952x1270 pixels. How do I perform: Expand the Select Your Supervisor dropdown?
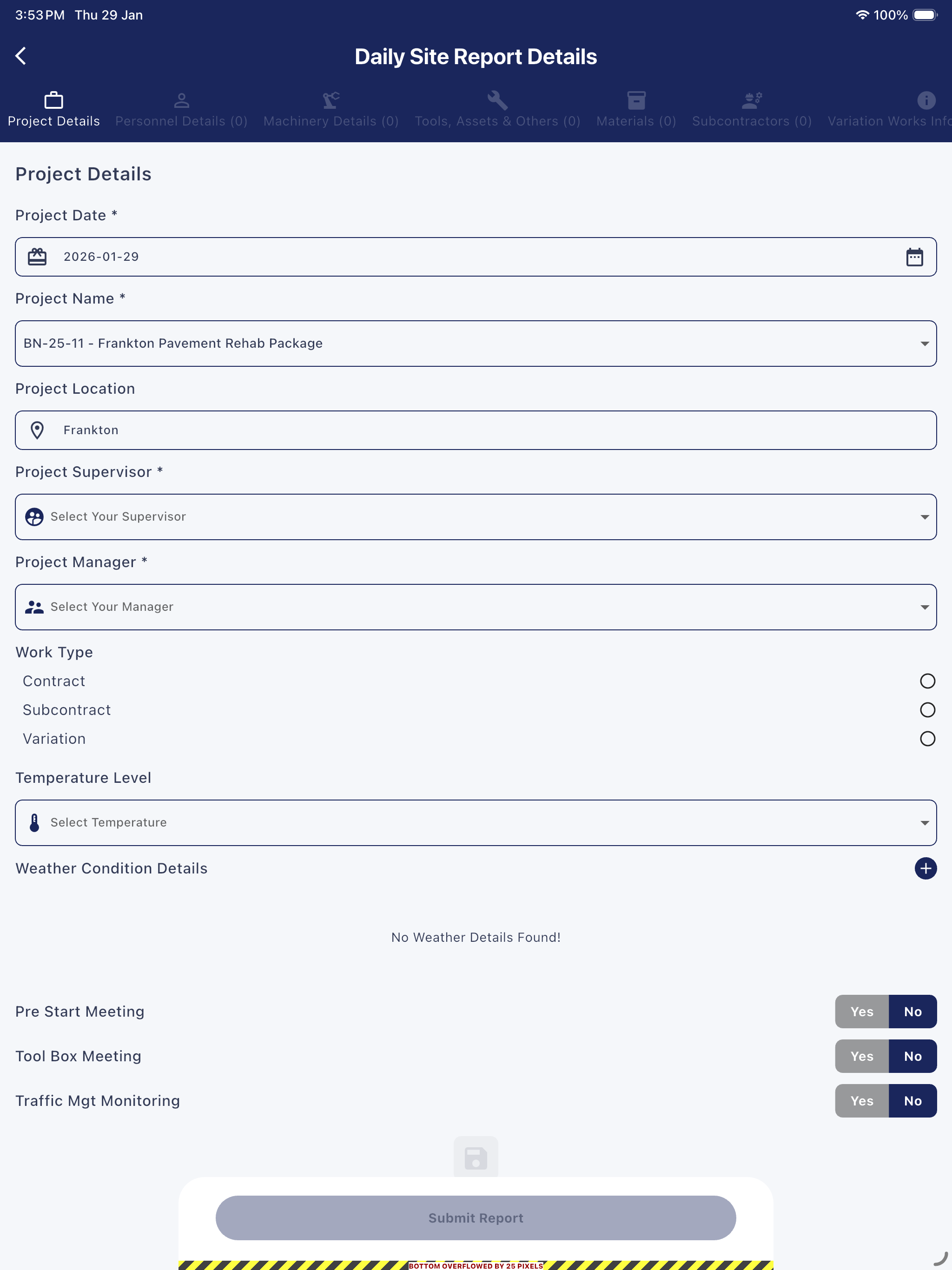(476, 517)
